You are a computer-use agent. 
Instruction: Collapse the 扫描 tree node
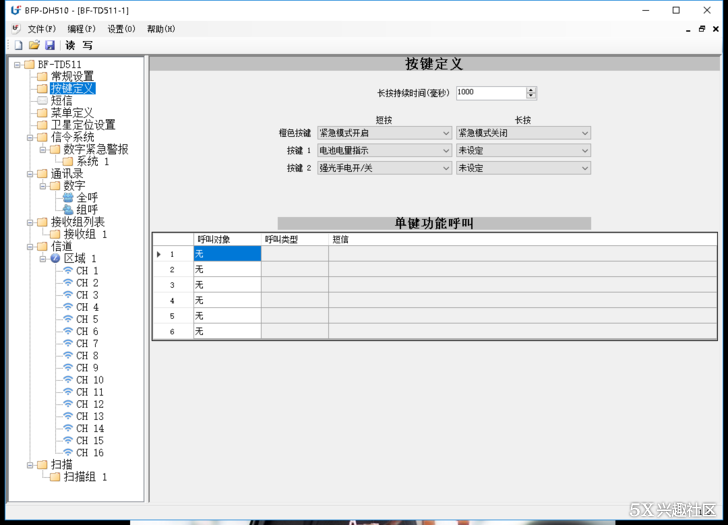[30, 465]
